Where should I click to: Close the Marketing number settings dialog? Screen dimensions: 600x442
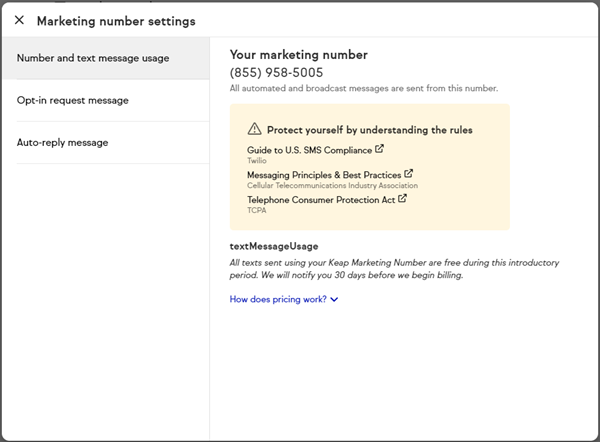coord(20,20)
